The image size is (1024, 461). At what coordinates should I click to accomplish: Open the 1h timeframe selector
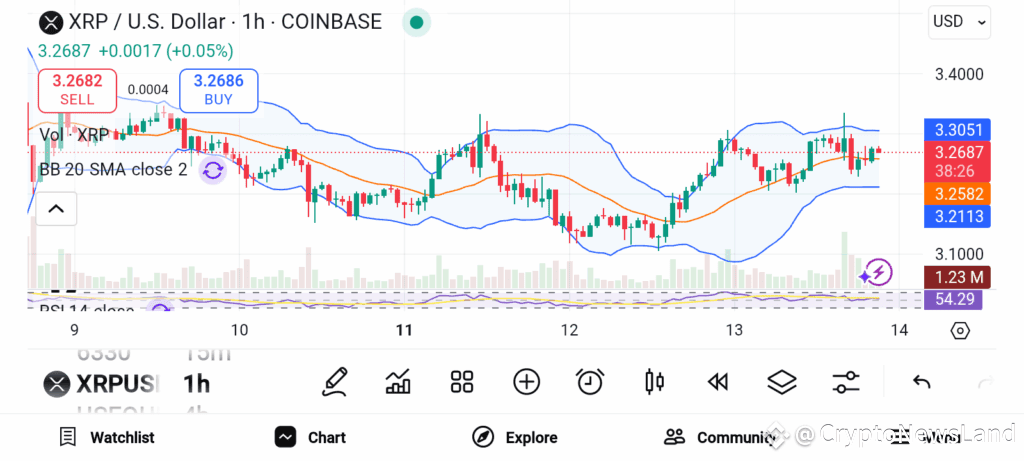pyautogui.click(x=196, y=384)
